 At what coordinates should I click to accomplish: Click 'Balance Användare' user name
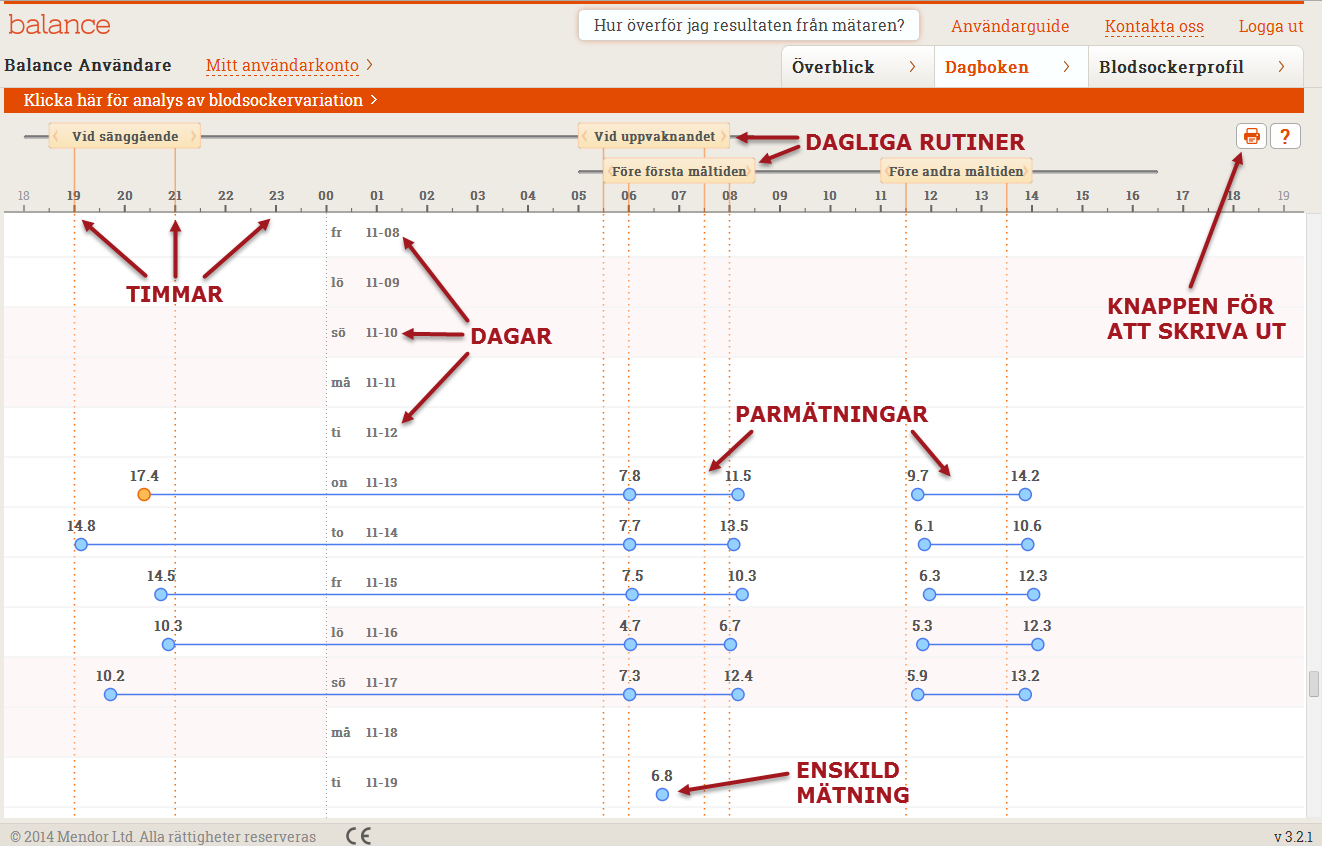(x=88, y=66)
